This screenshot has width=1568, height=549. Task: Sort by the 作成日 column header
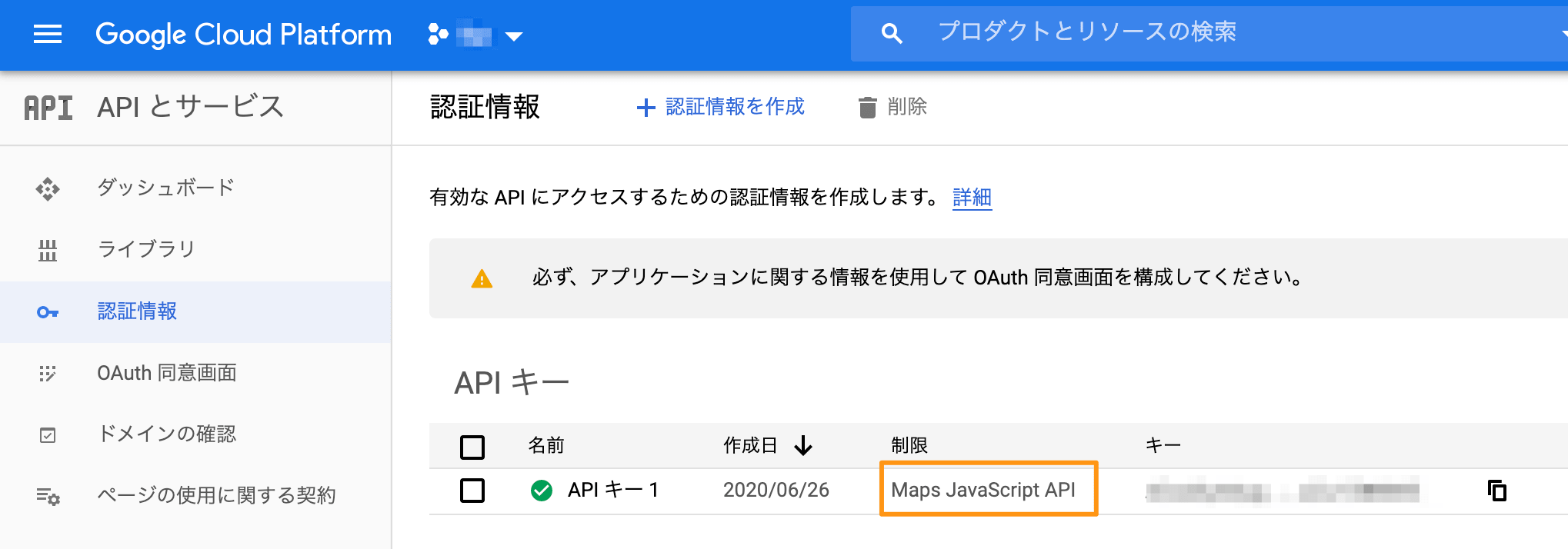[x=750, y=446]
